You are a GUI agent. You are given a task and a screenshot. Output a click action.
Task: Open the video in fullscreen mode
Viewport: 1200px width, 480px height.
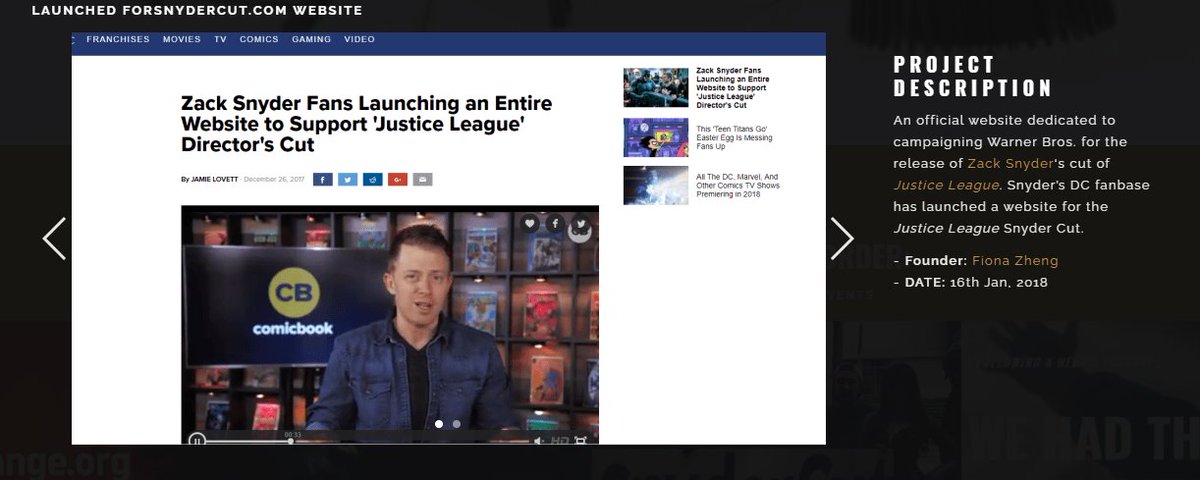pos(581,440)
